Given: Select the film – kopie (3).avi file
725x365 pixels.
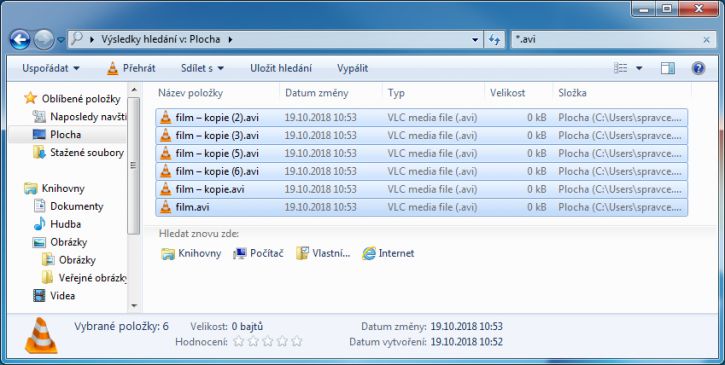Looking at the screenshot, I should [x=421, y=136].
